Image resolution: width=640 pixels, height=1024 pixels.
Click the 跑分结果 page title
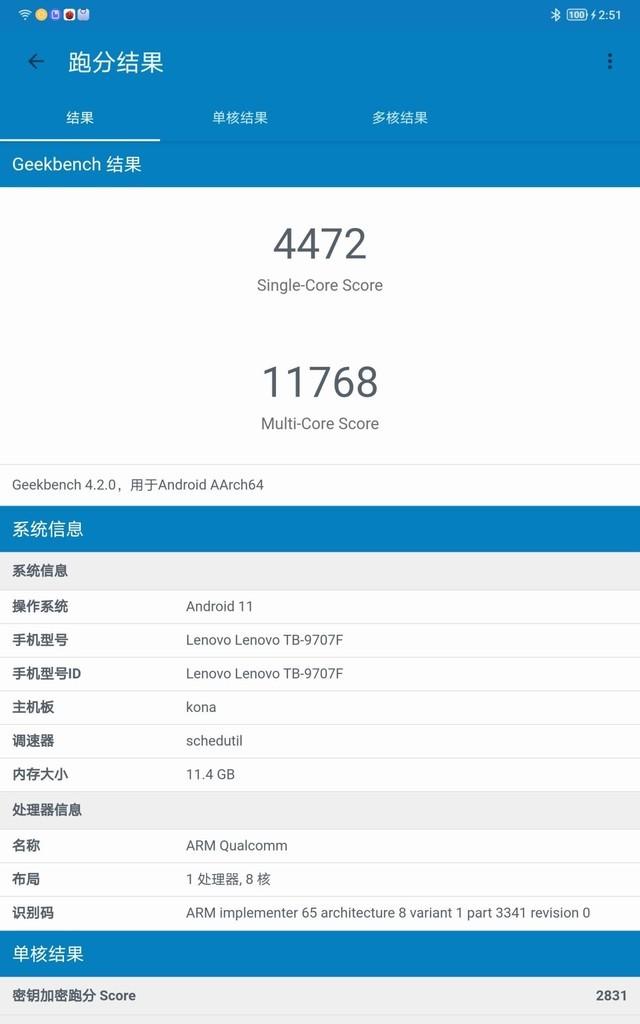(116, 62)
